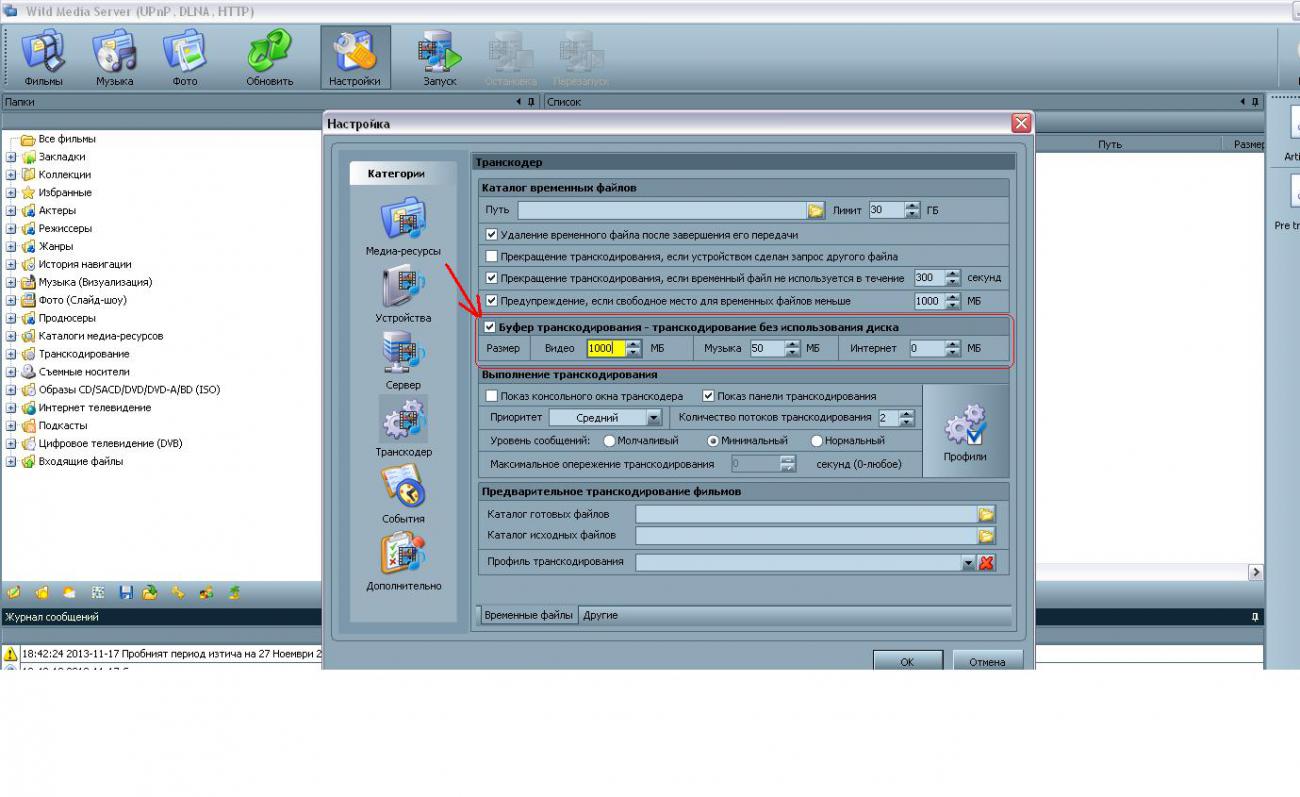Click into the Путь temporary files field

662,210
